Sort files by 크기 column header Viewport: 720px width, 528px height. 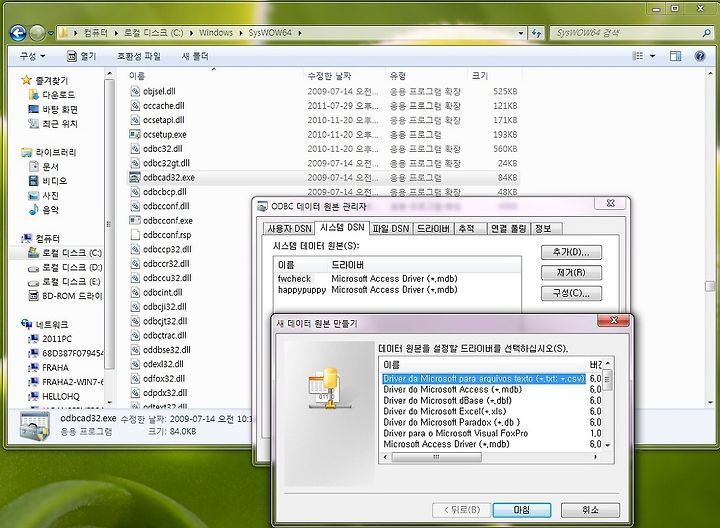(x=480, y=76)
